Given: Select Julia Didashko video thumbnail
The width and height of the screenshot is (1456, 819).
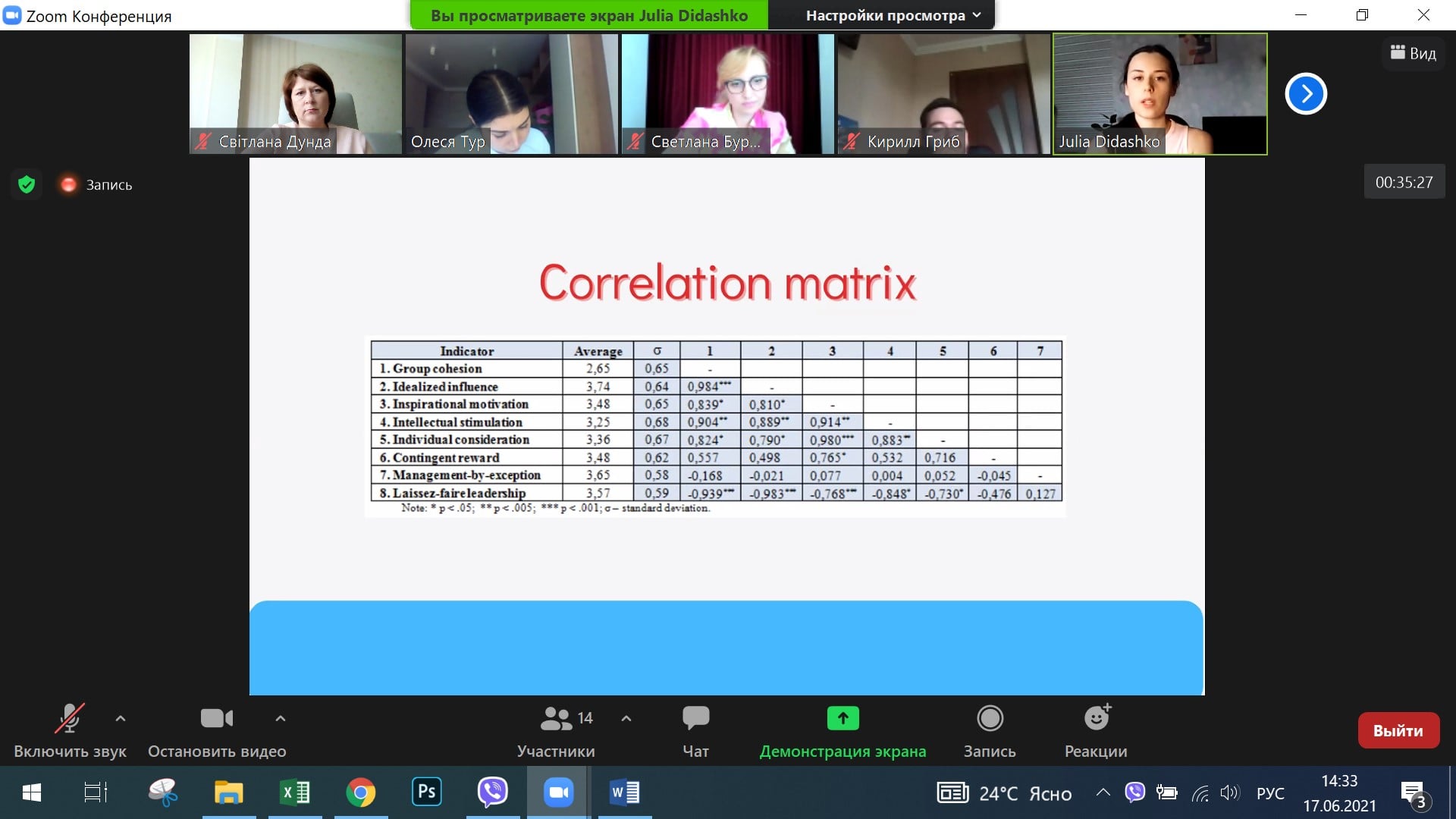Looking at the screenshot, I should pyautogui.click(x=1159, y=94).
